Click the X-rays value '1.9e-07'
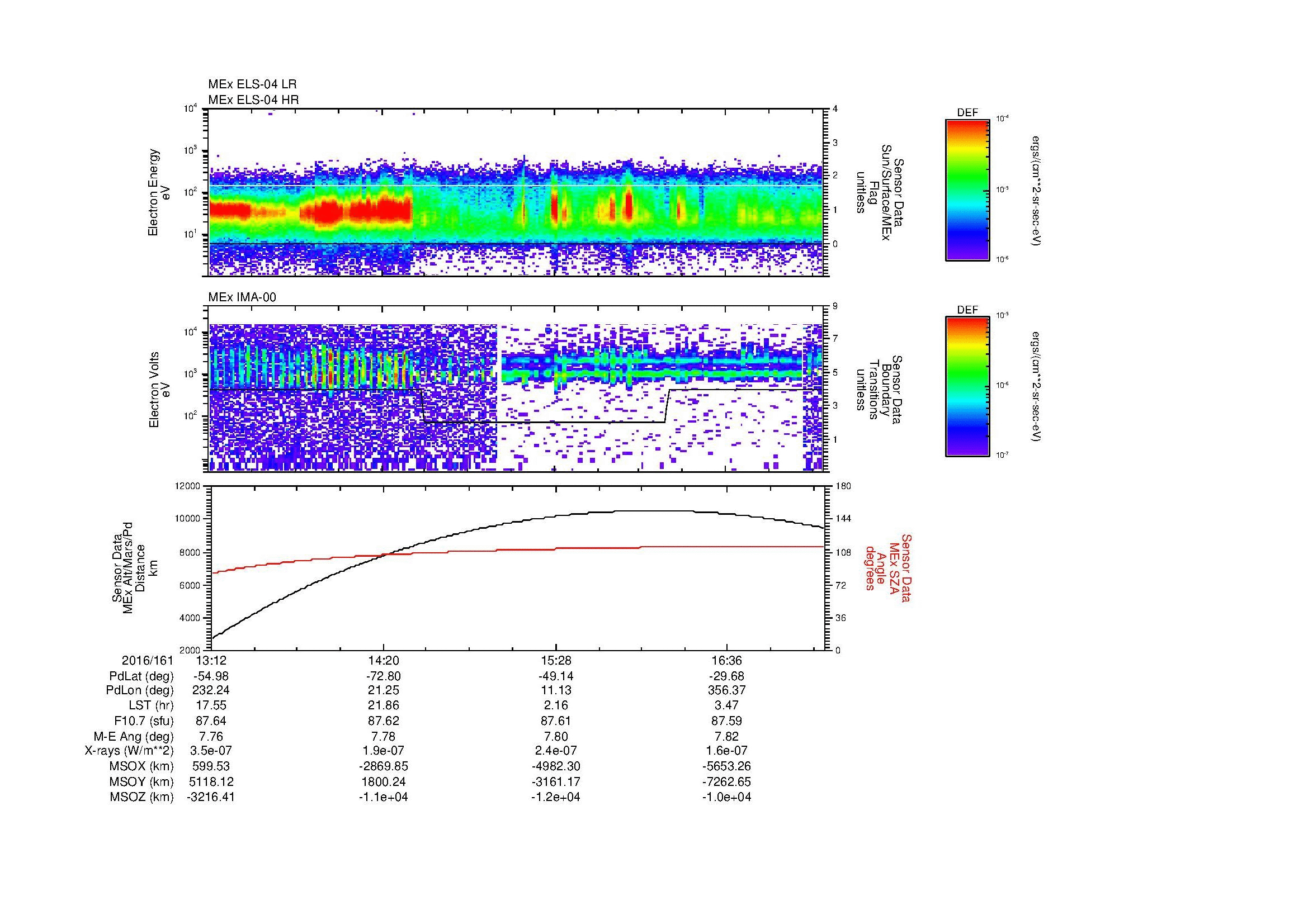Image resolution: width=1308 pixels, height=924 pixels. [384, 751]
